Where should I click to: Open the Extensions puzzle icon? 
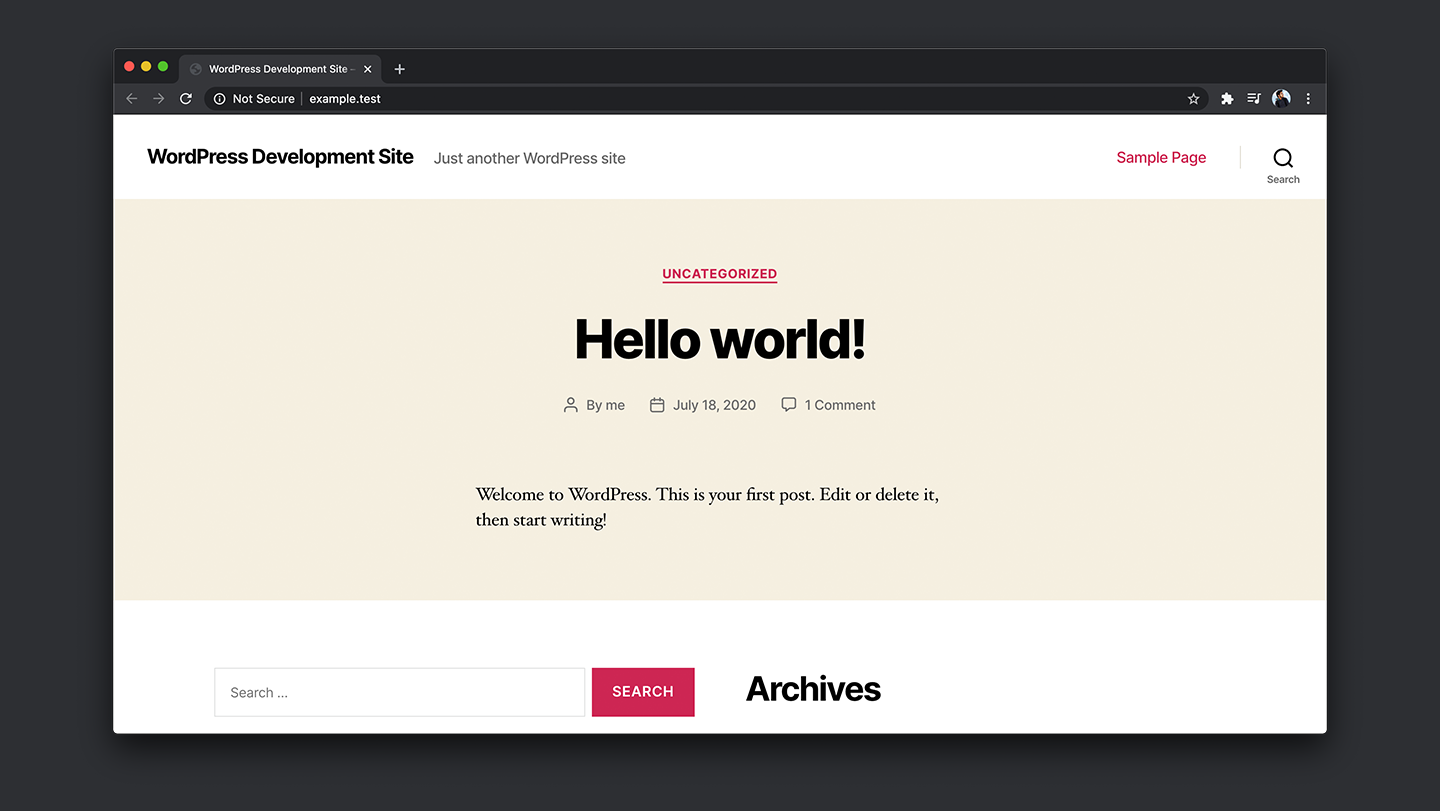[x=1227, y=99]
